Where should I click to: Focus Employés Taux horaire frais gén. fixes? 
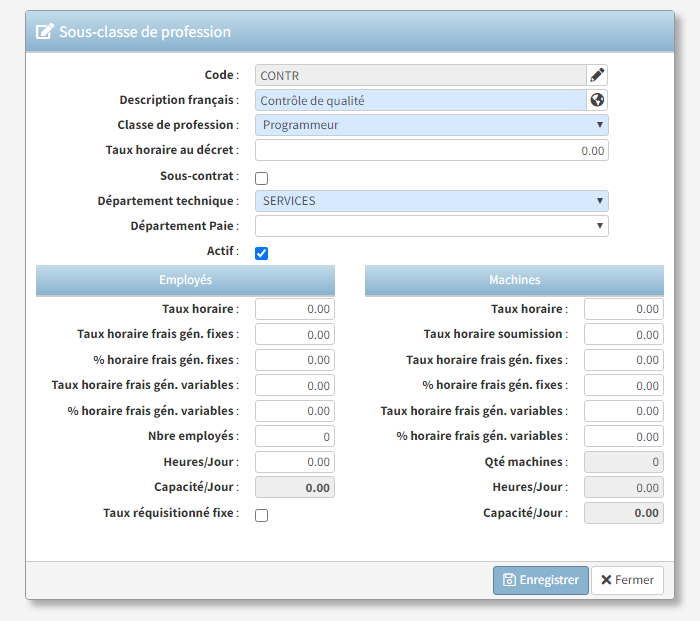(295, 334)
